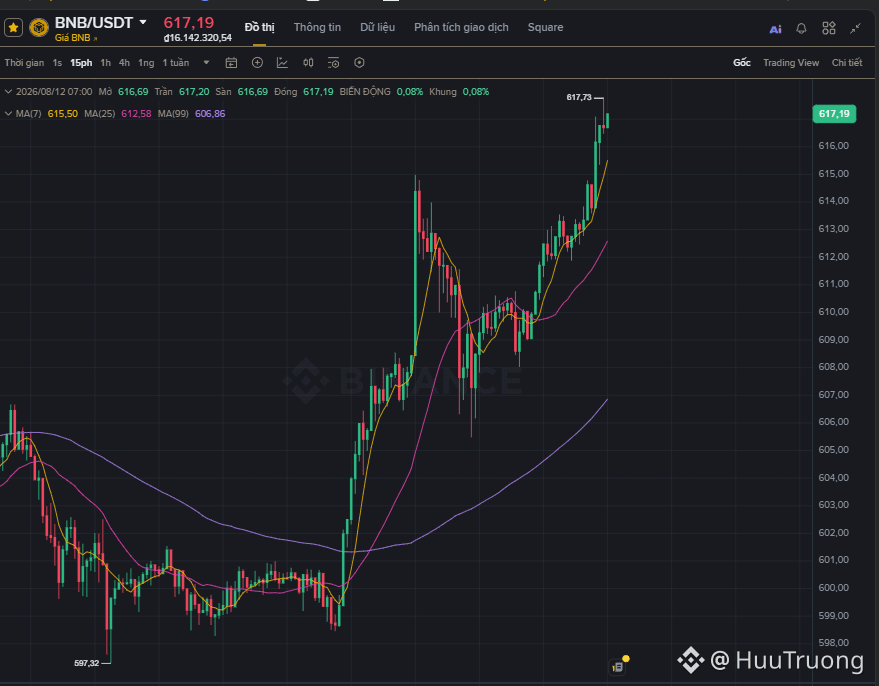Open the chart display list settings icon
Viewport: 879px width, 686px height.
pyautogui.click(x=334, y=63)
